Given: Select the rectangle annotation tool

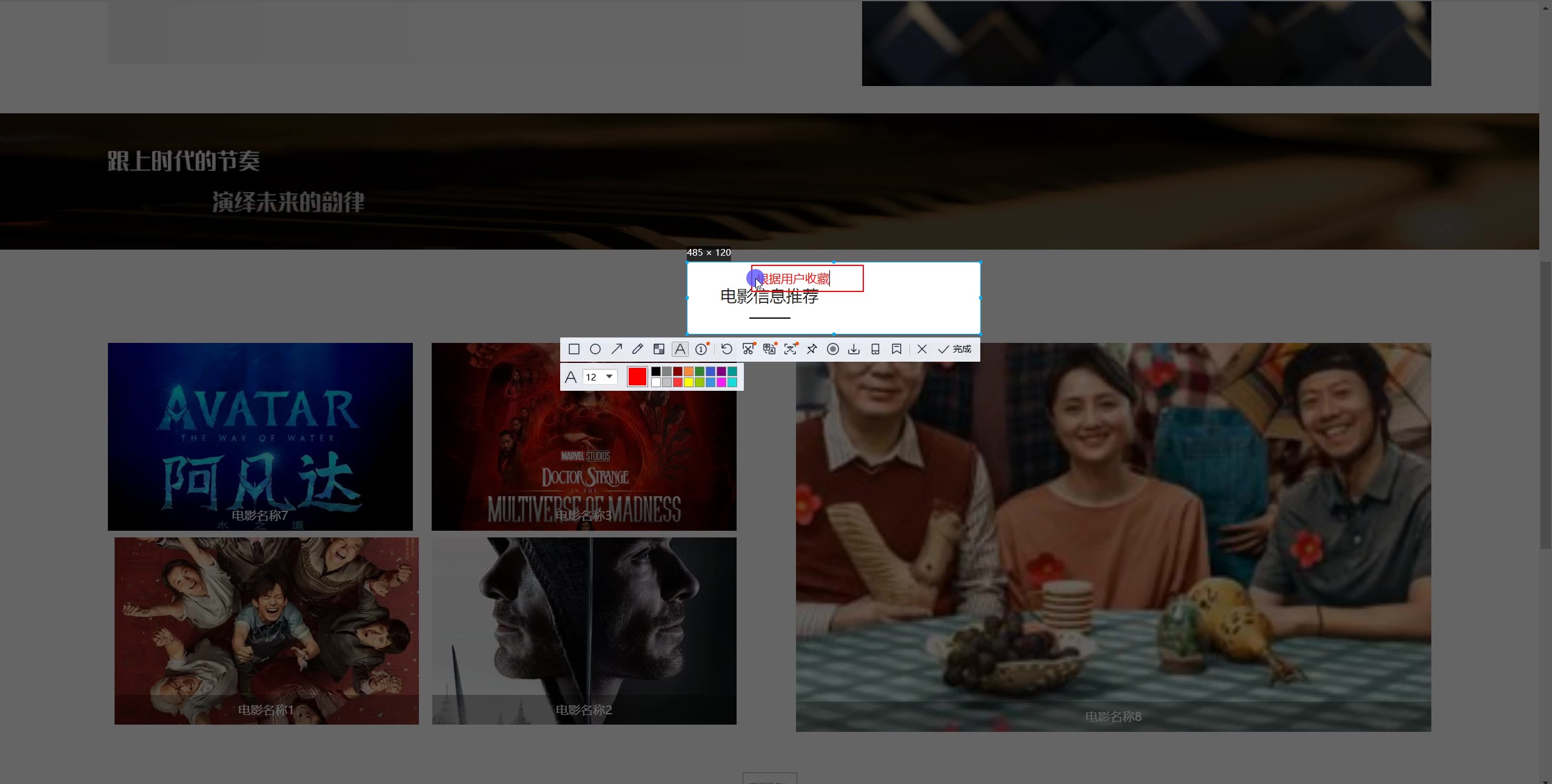Looking at the screenshot, I should tap(574, 349).
